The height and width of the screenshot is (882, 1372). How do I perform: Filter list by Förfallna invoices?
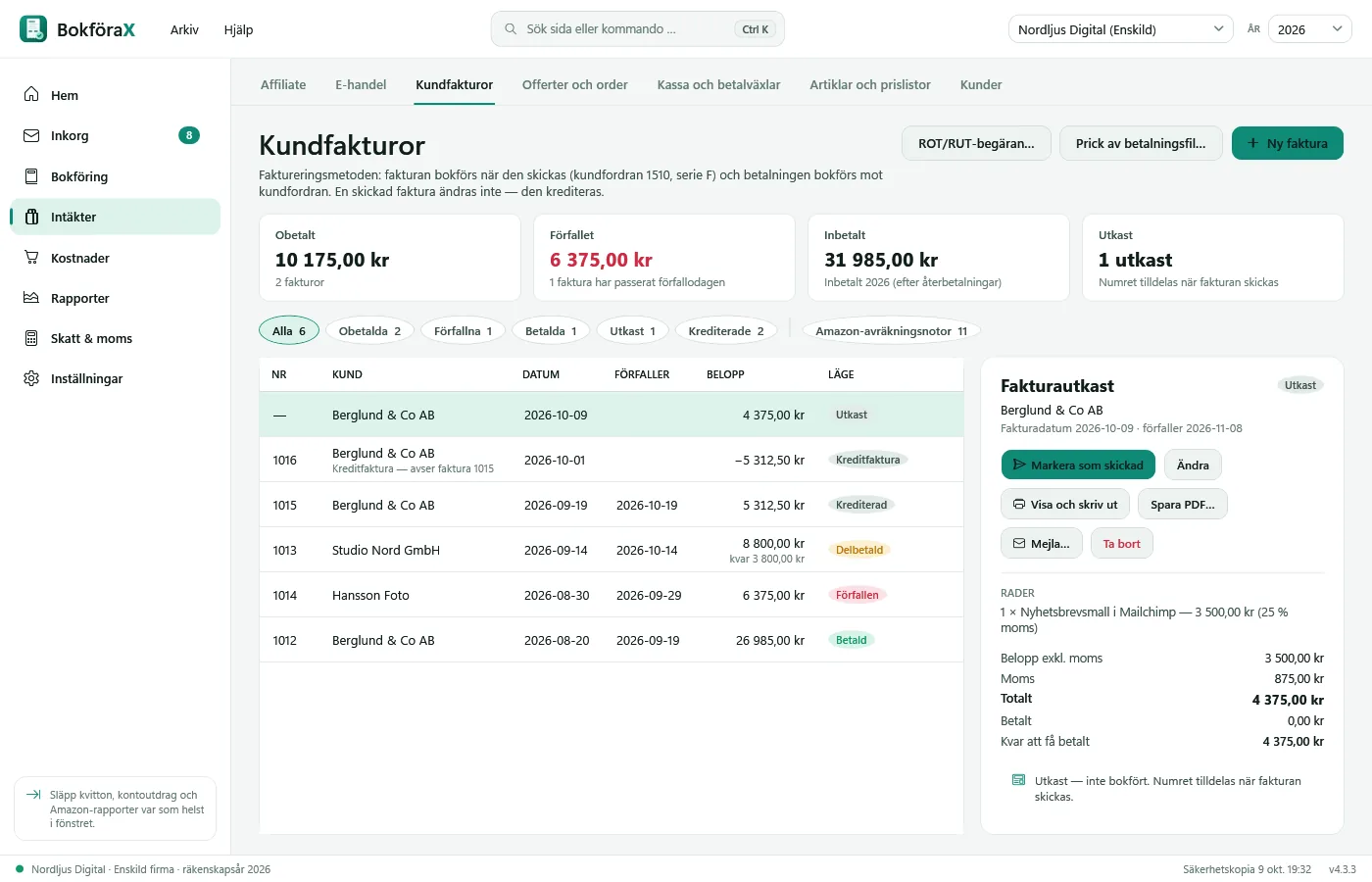463,331
